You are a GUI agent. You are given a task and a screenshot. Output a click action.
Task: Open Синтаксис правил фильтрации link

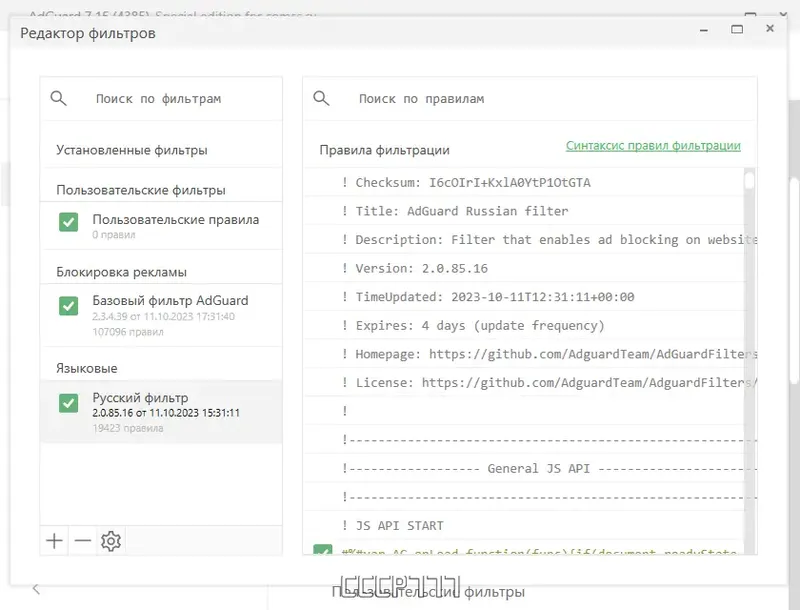pos(653,145)
